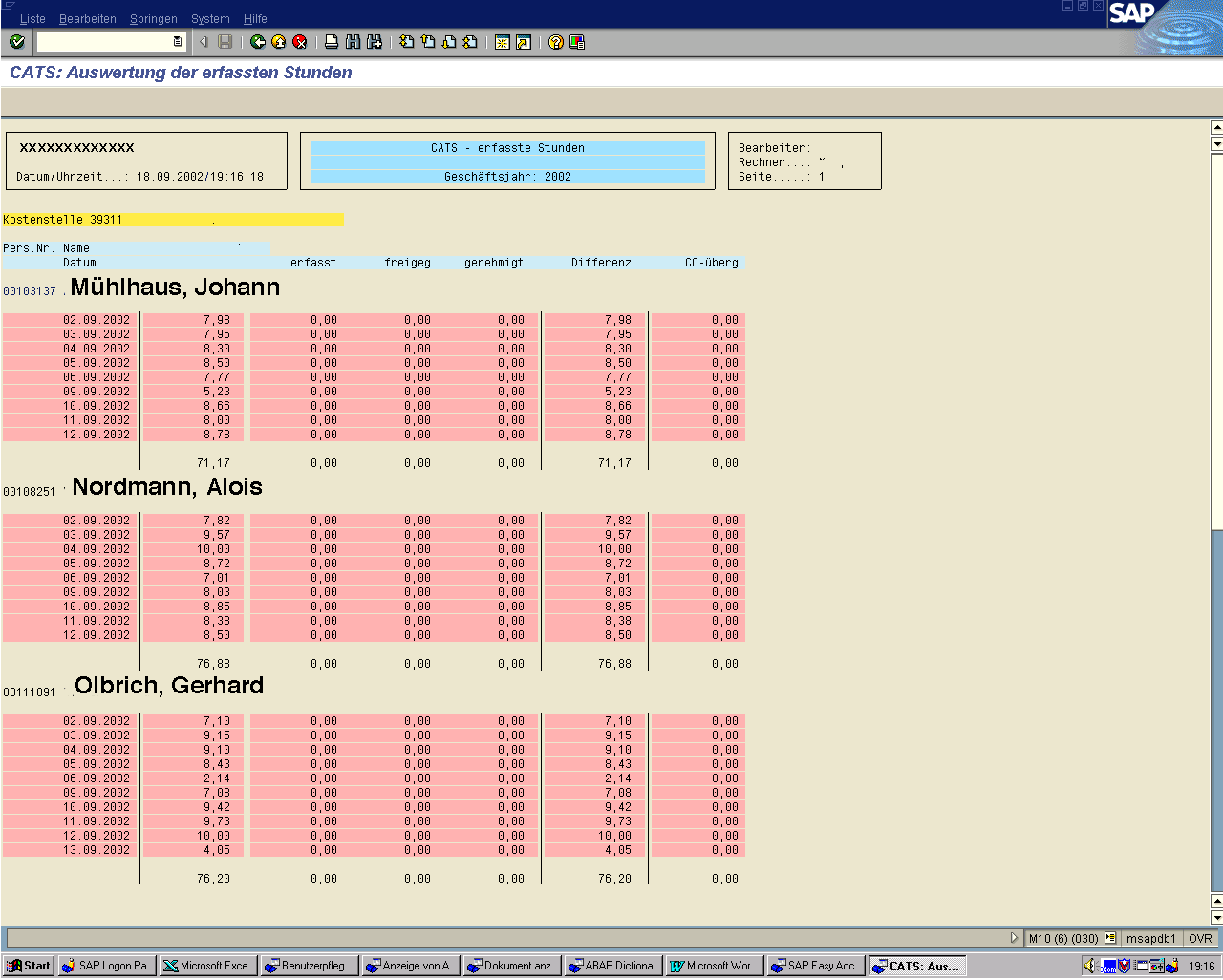Click Mühlhaus total 71,17 in erfasst column

(x=213, y=463)
